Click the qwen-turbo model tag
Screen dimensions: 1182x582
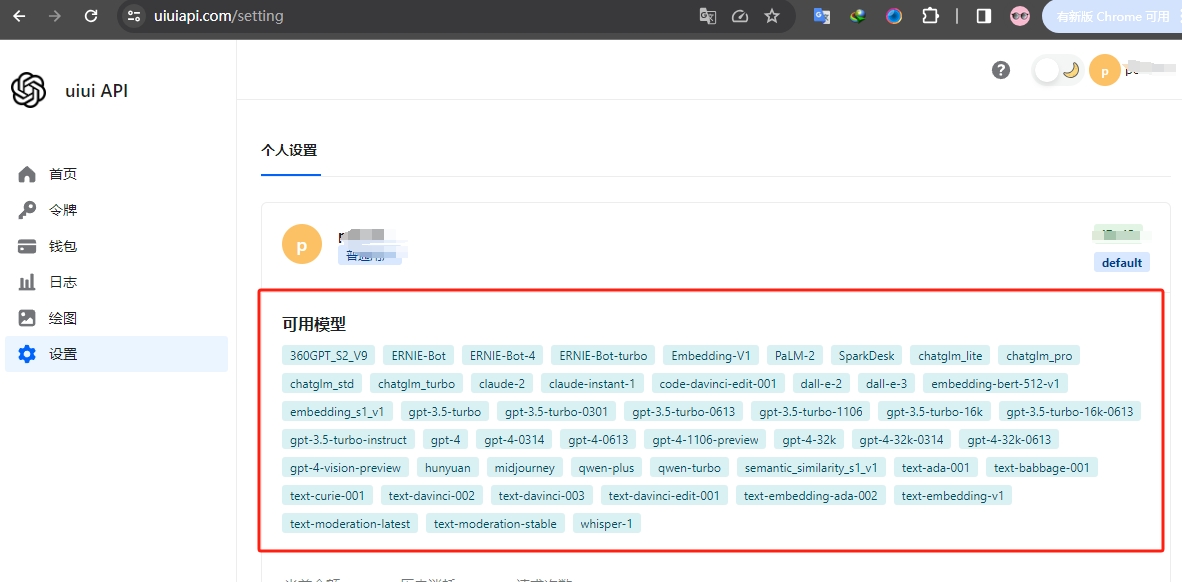point(689,468)
